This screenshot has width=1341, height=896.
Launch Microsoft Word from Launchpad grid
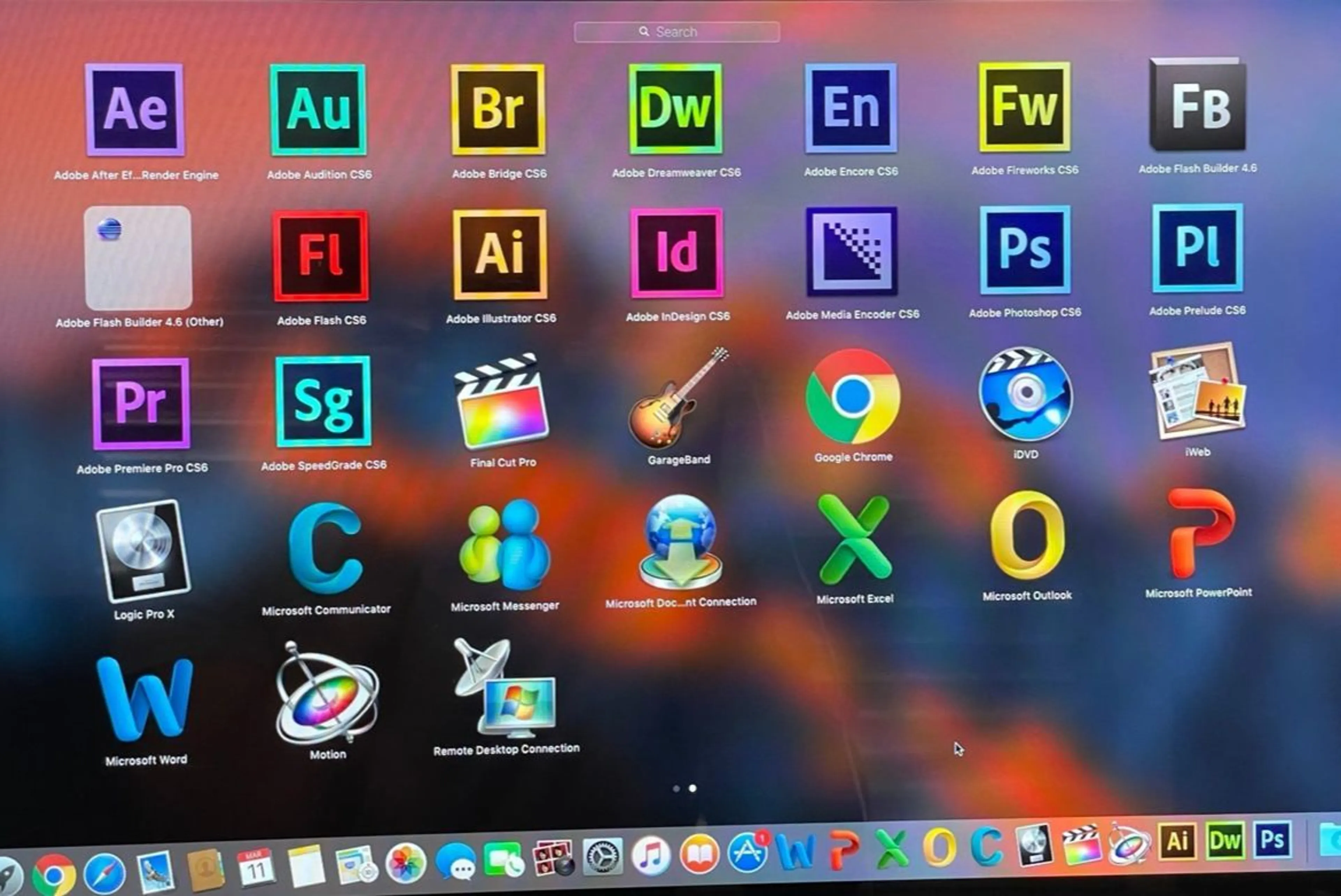[145, 699]
